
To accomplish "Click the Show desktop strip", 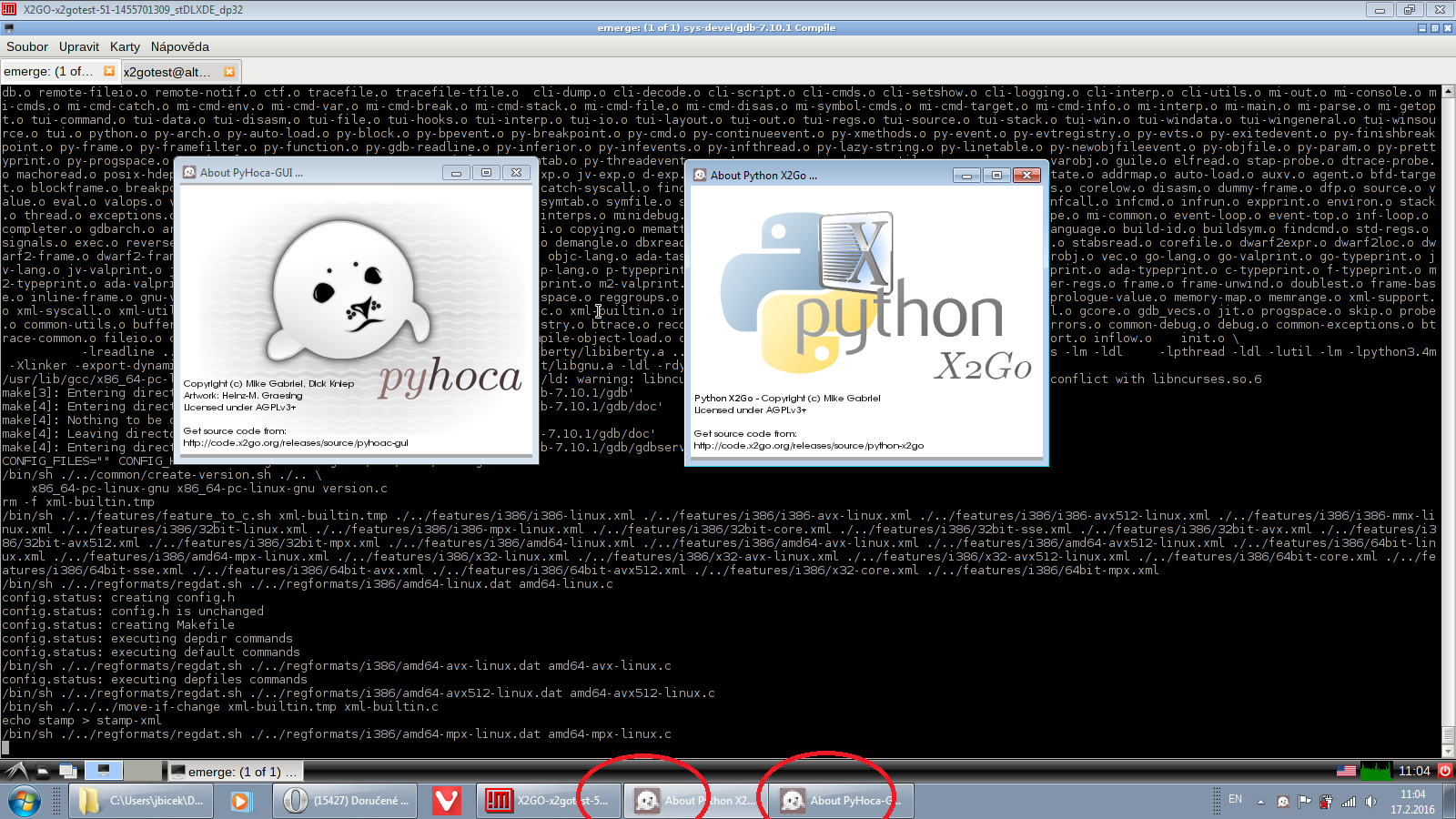I will click(x=1450, y=802).
